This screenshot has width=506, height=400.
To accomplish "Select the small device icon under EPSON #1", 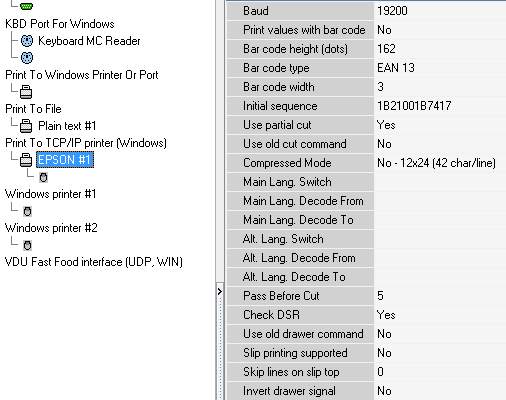I will pyautogui.click(x=43, y=177).
